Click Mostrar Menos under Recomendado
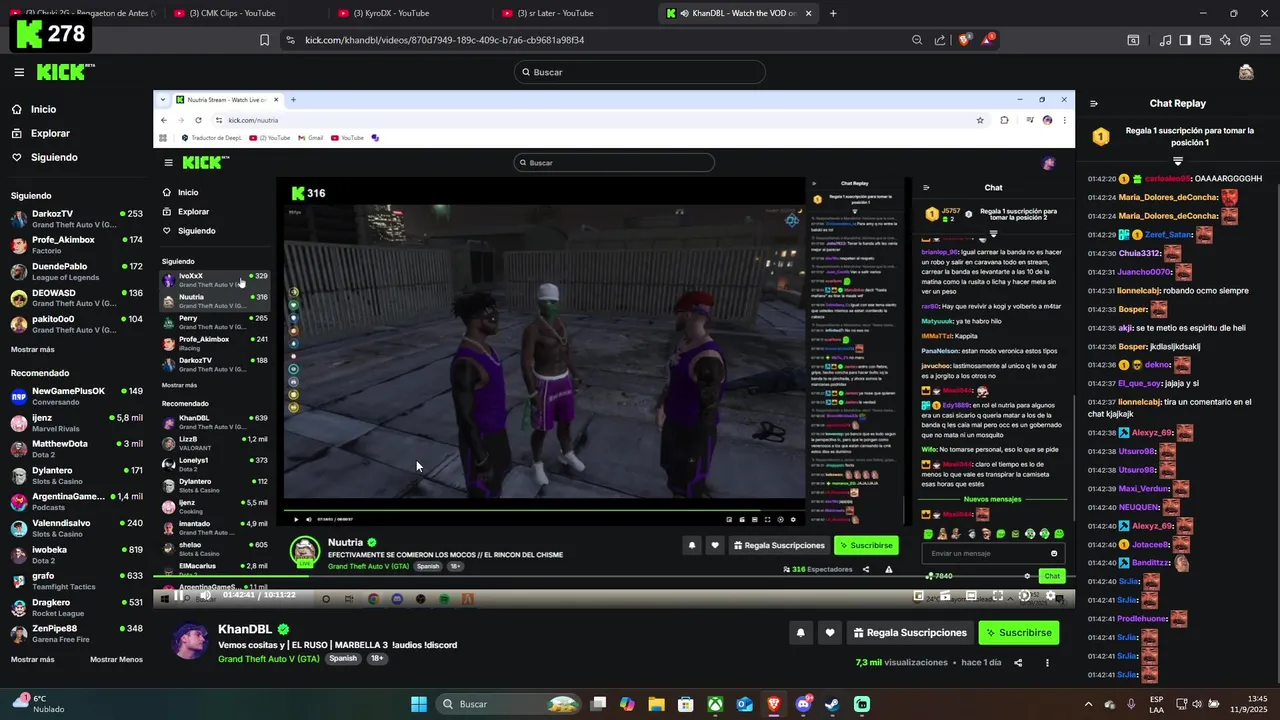The width and height of the screenshot is (1280, 720). pyautogui.click(x=116, y=659)
